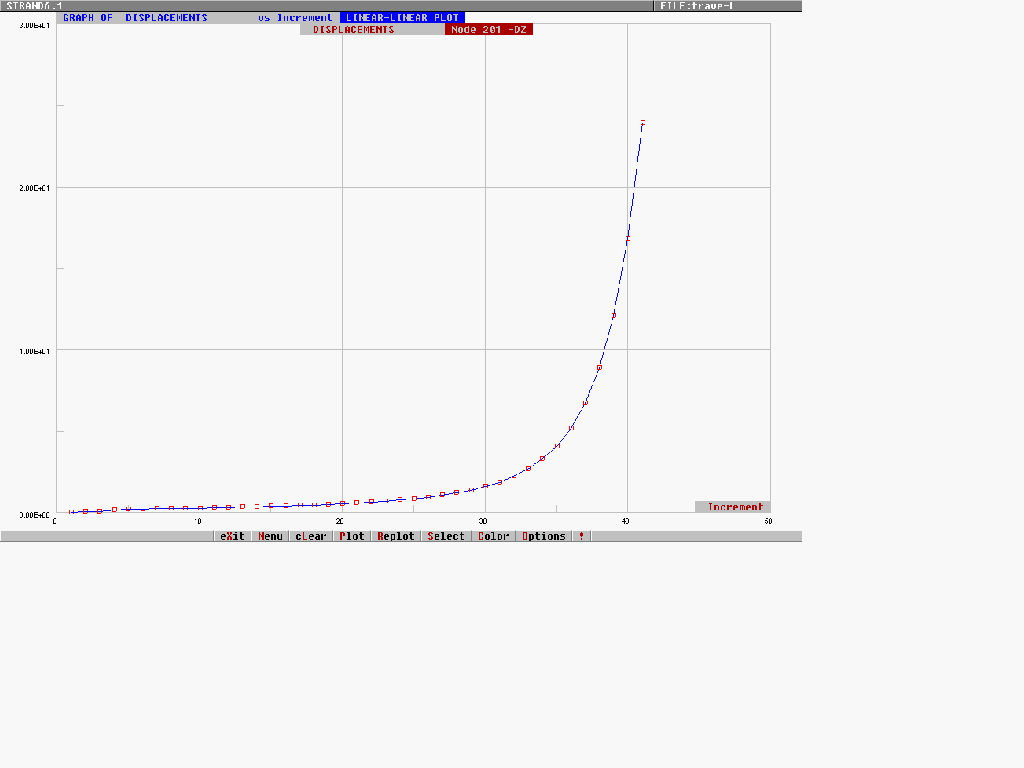Click the x-axis tick label 50
Image resolution: width=1024 pixels, height=768 pixels.
click(x=768, y=521)
